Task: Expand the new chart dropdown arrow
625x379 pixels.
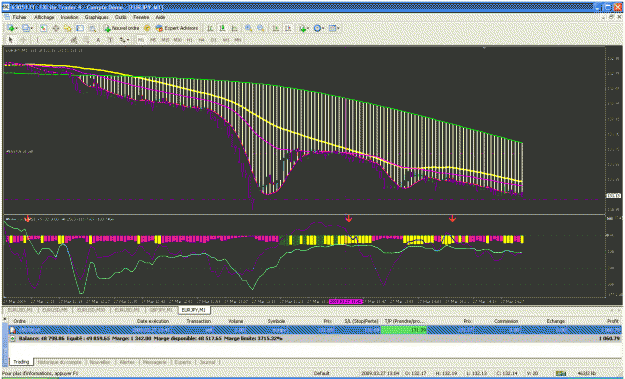Action: coord(16,28)
